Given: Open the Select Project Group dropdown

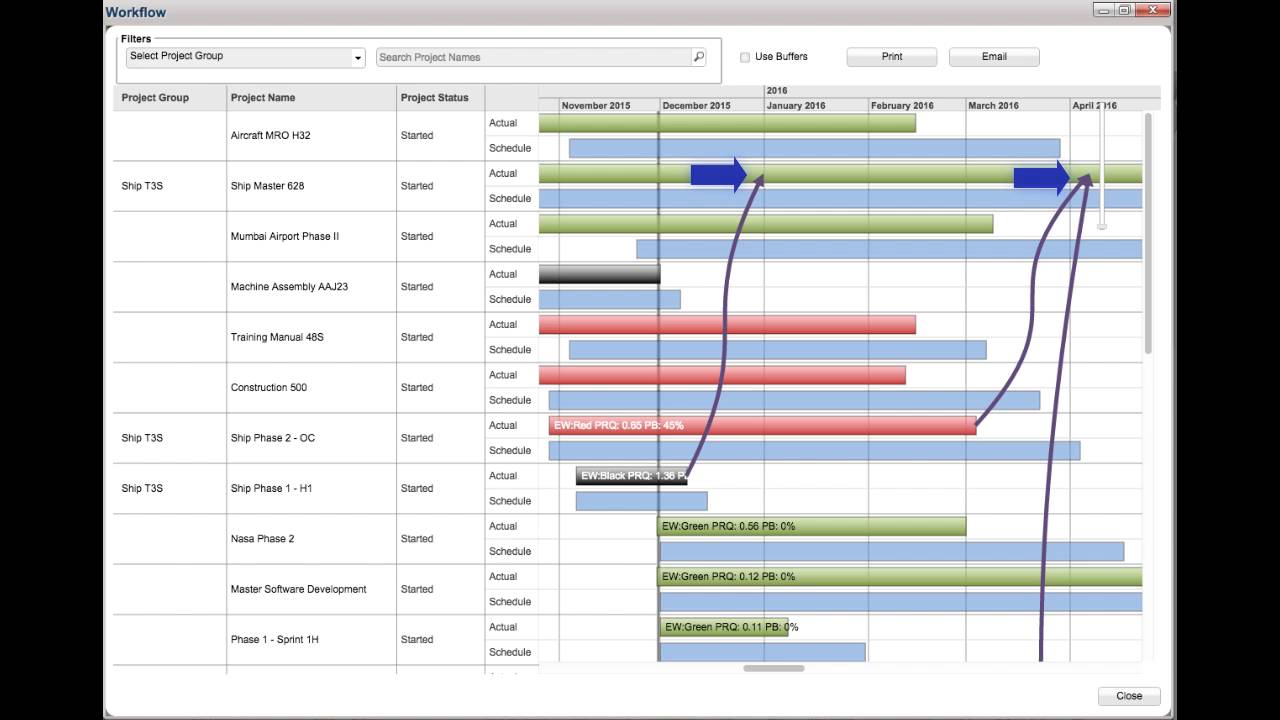Looking at the screenshot, I should pos(245,57).
